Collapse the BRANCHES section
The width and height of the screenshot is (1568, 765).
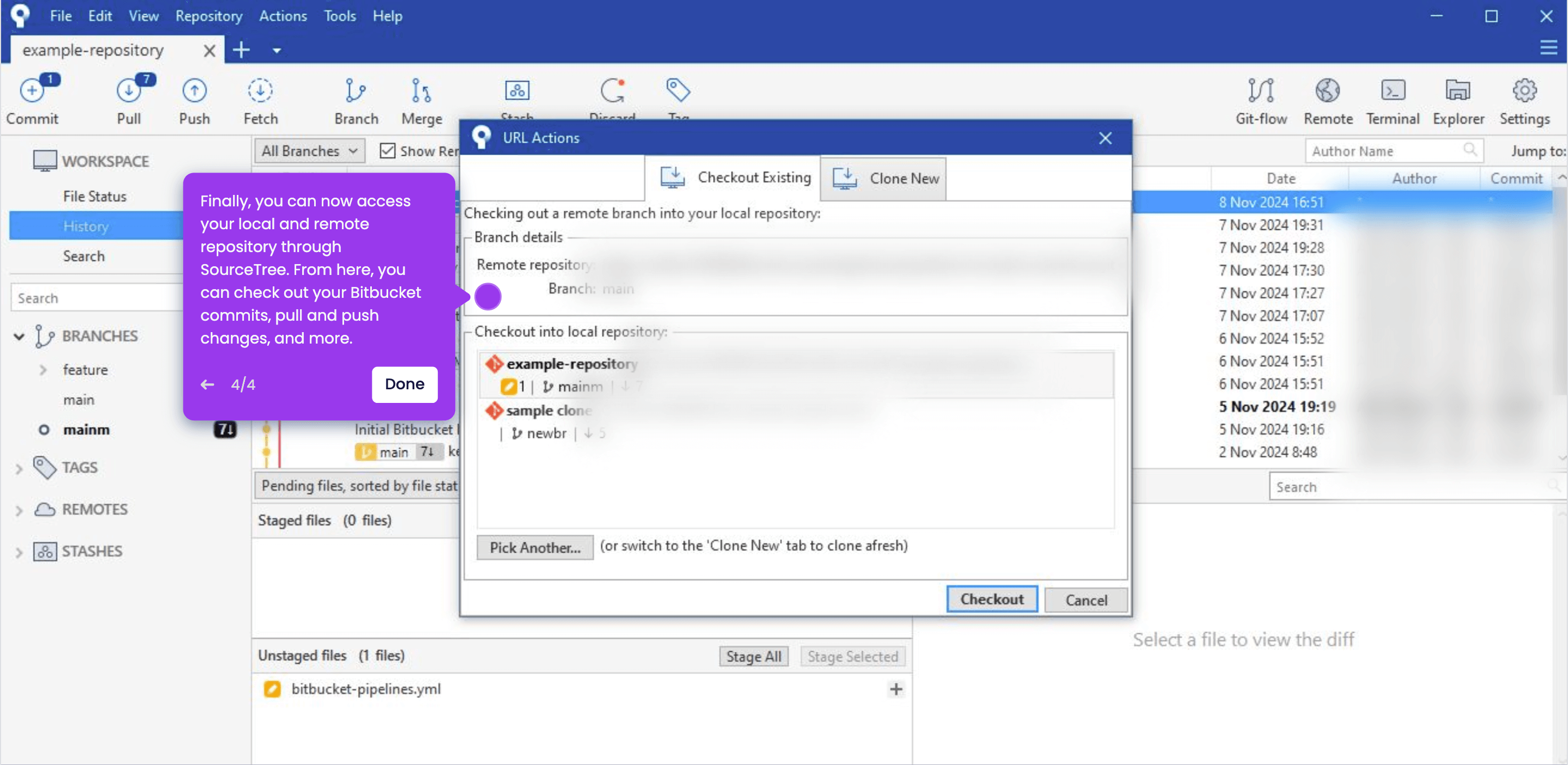pos(19,336)
